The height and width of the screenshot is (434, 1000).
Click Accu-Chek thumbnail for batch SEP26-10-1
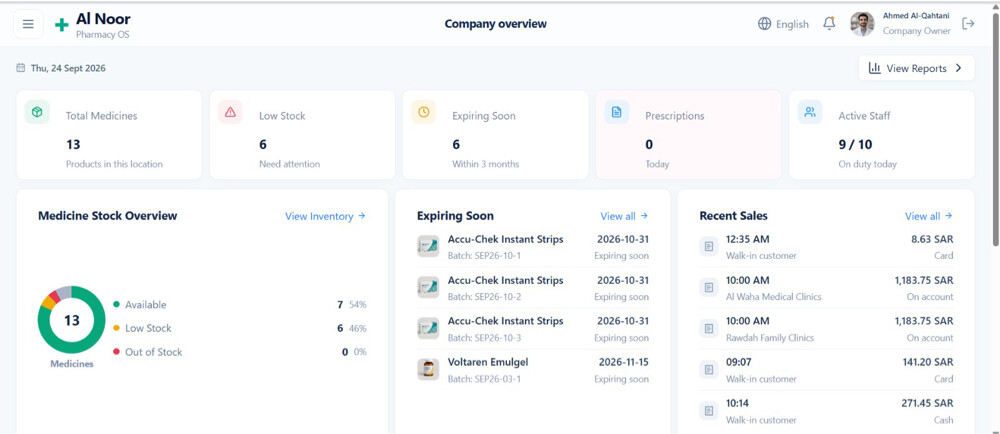(428, 246)
